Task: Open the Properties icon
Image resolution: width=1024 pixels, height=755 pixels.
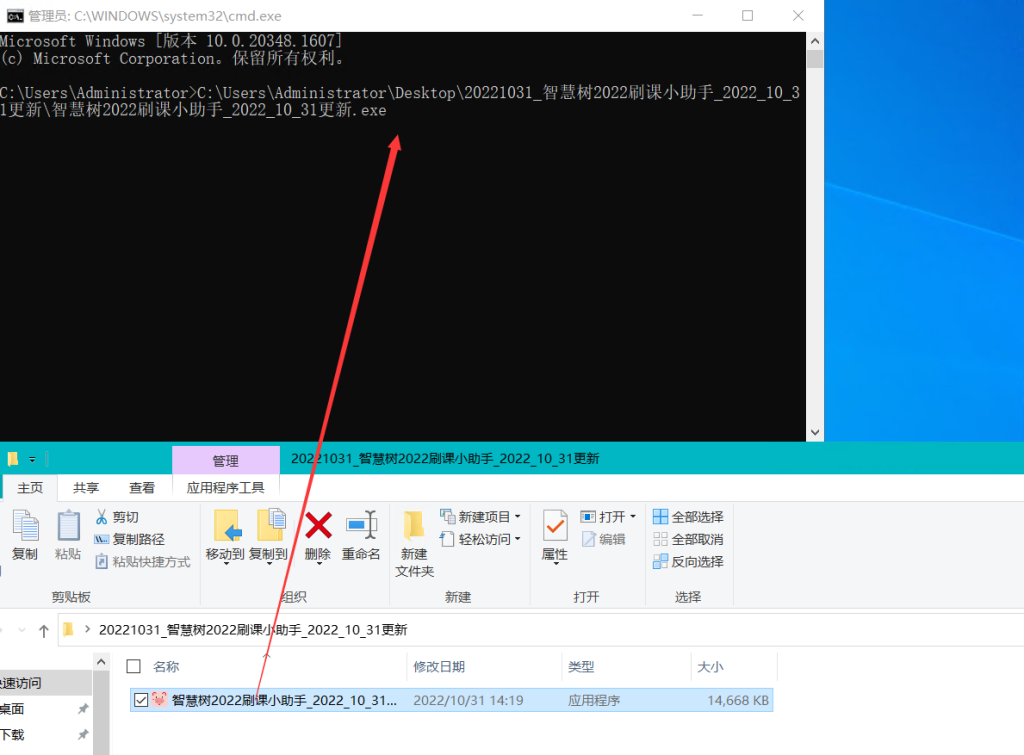Action: [555, 526]
